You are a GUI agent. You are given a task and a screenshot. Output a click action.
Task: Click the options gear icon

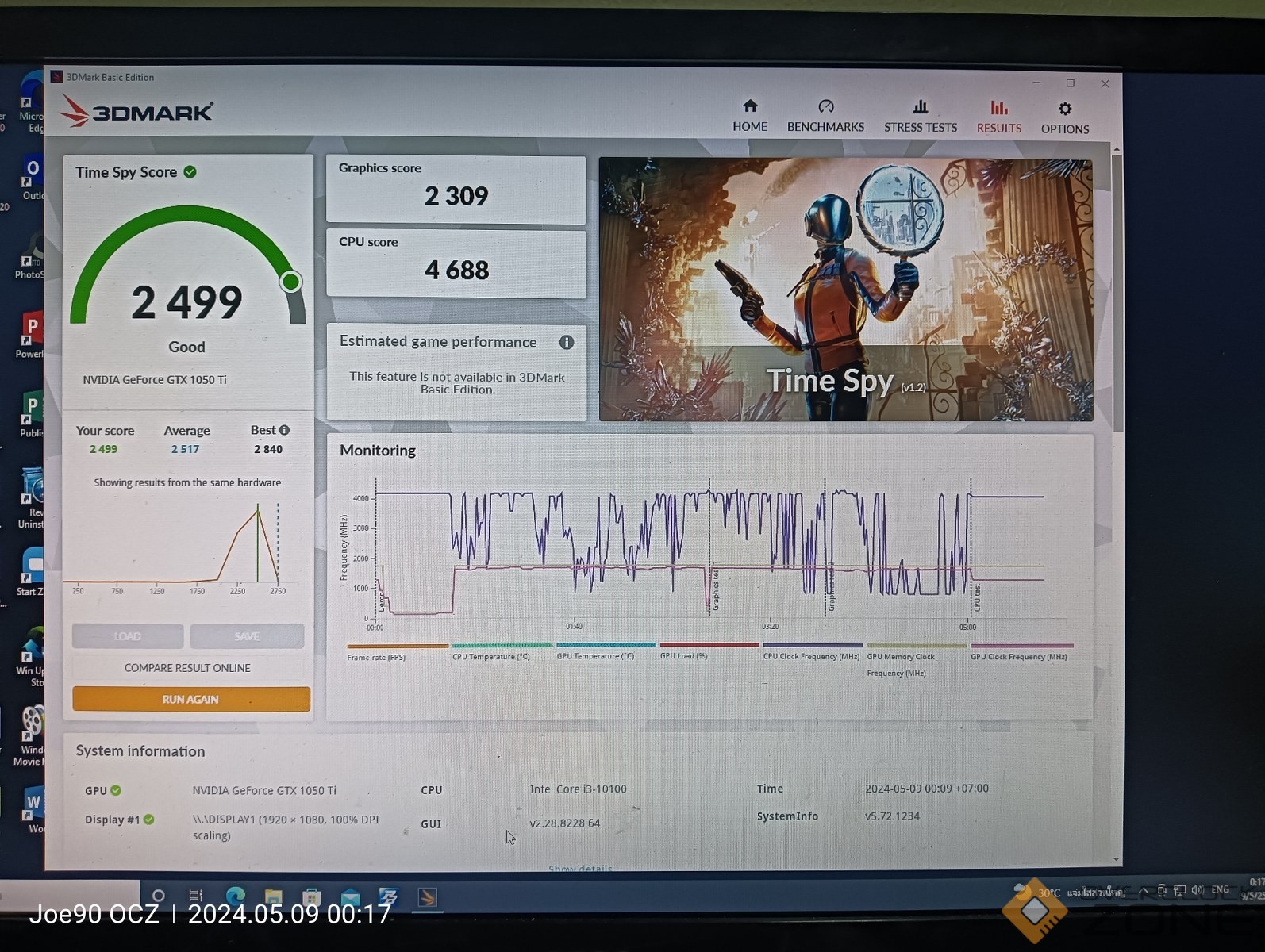point(1065,109)
